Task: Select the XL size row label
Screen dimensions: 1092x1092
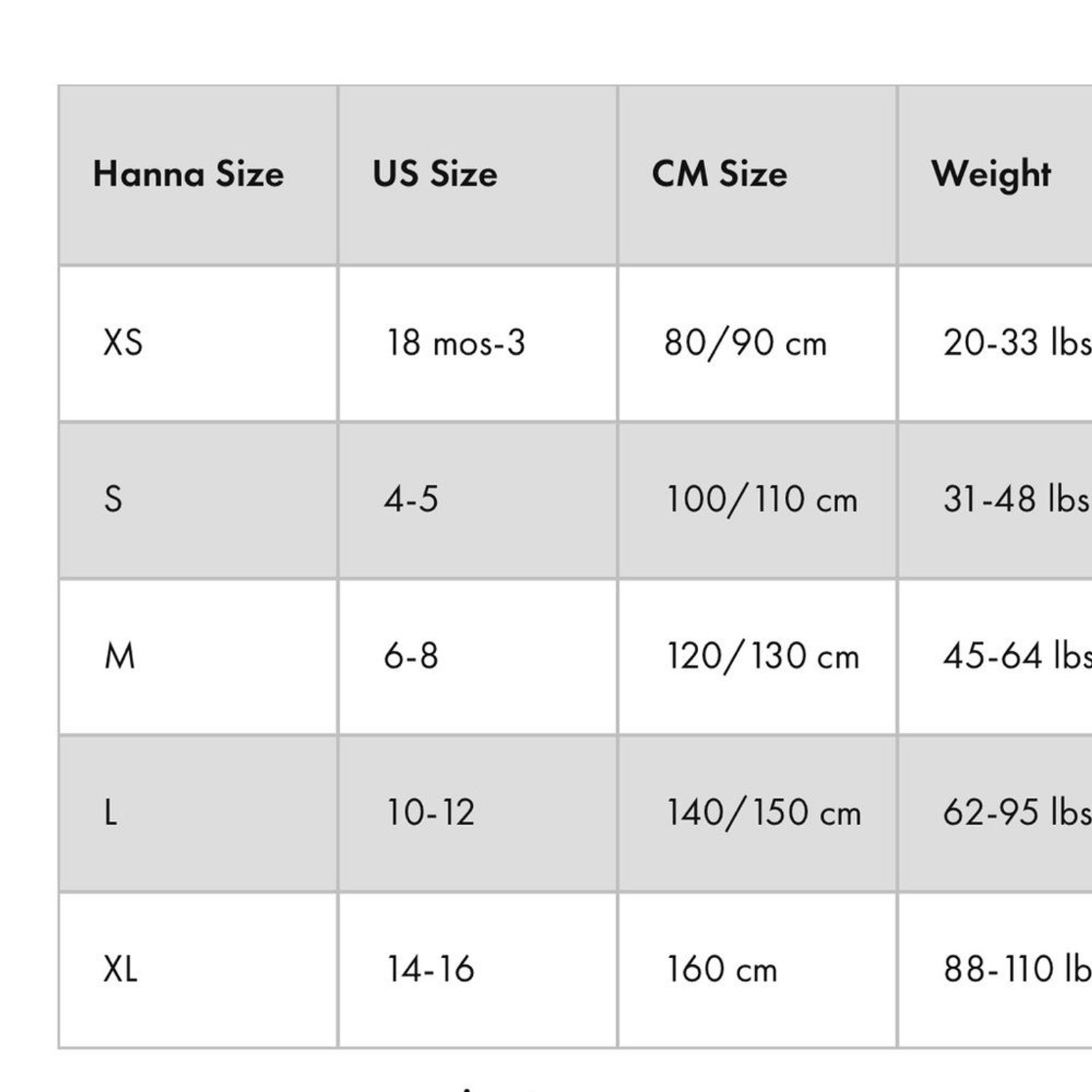Action: pyautogui.click(x=120, y=969)
